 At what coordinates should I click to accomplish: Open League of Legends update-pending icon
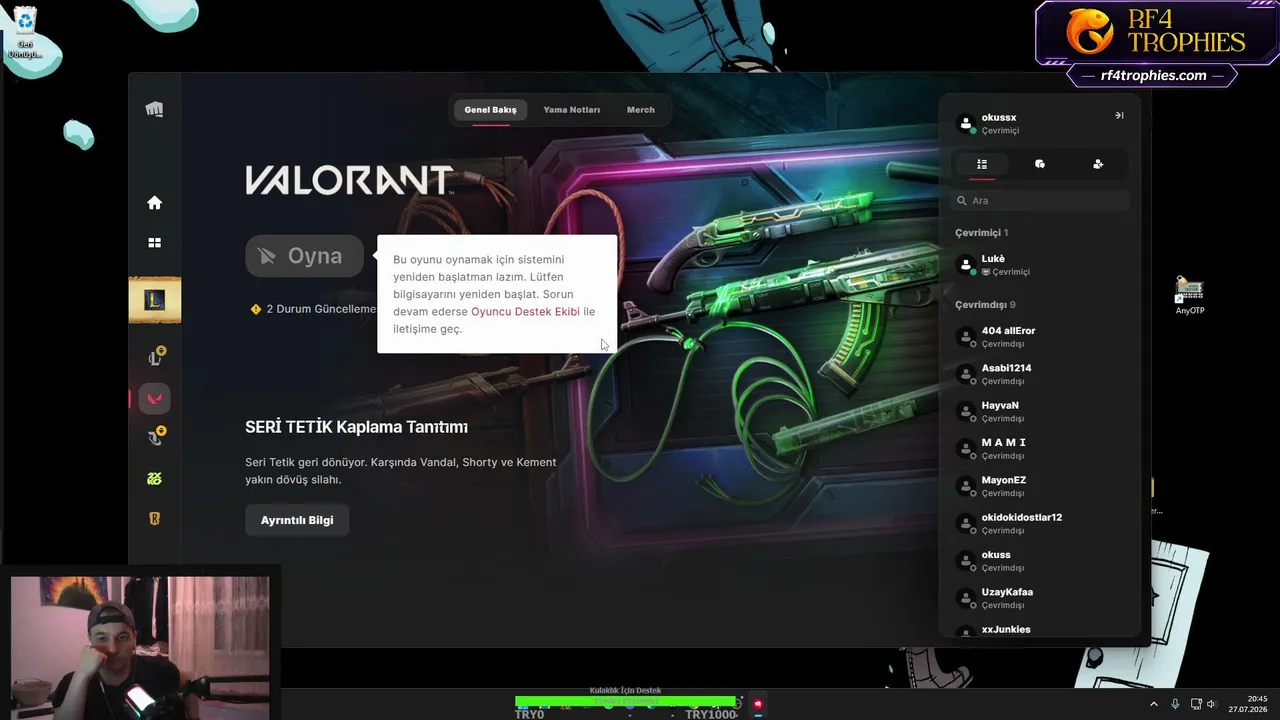pyautogui.click(x=155, y=357)
